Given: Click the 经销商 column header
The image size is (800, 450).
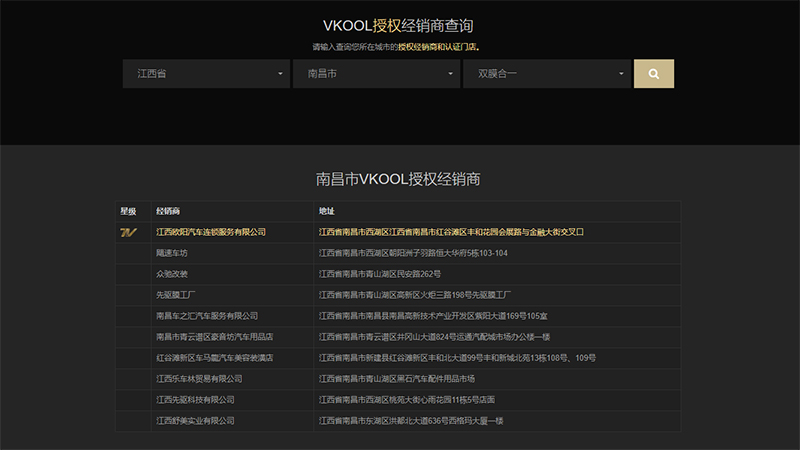Looking at the screenshot, I should tap(168, 211).
